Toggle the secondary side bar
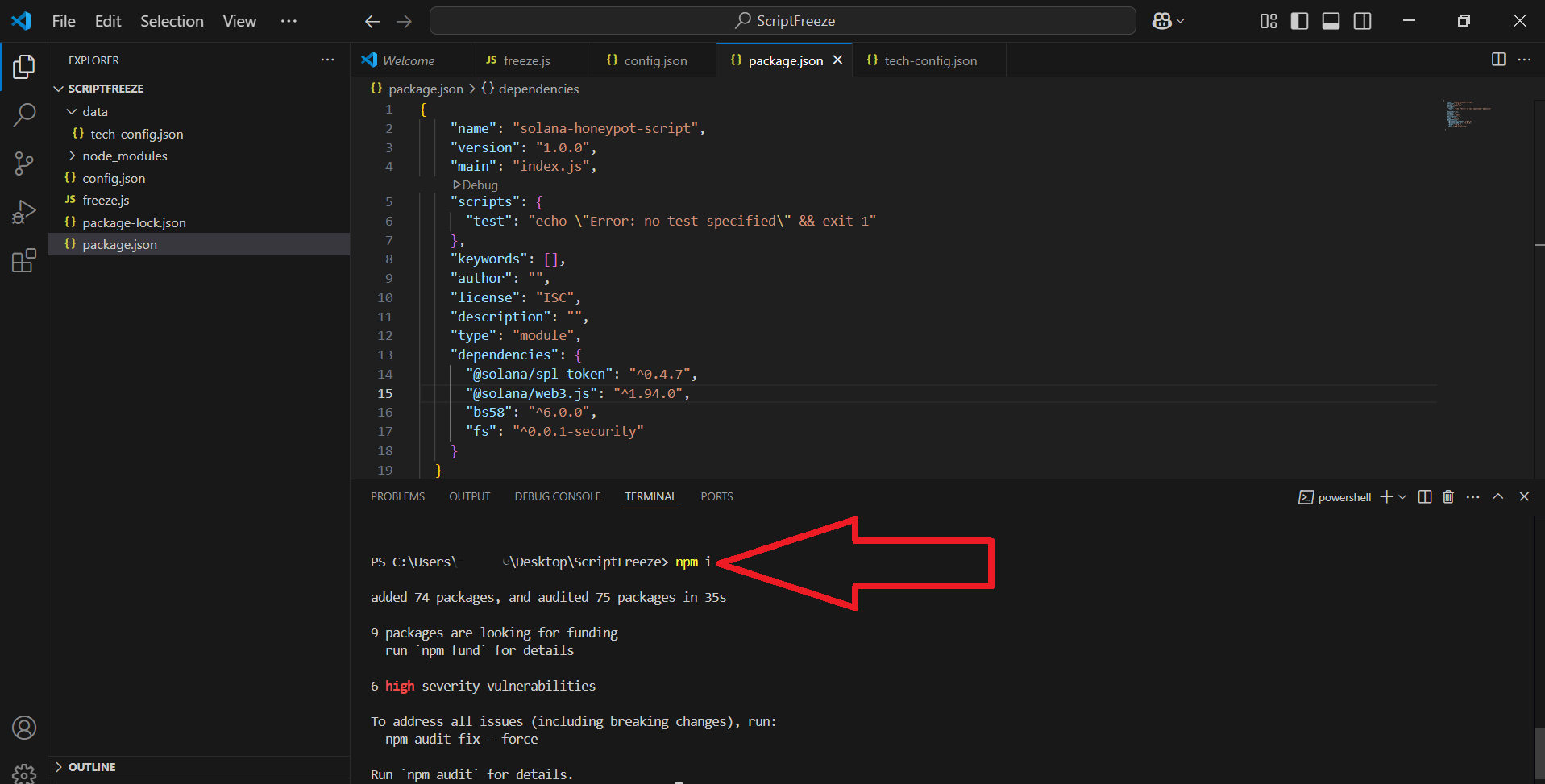The width and height of the screenshot is (1545, 784). point(1362,21)
